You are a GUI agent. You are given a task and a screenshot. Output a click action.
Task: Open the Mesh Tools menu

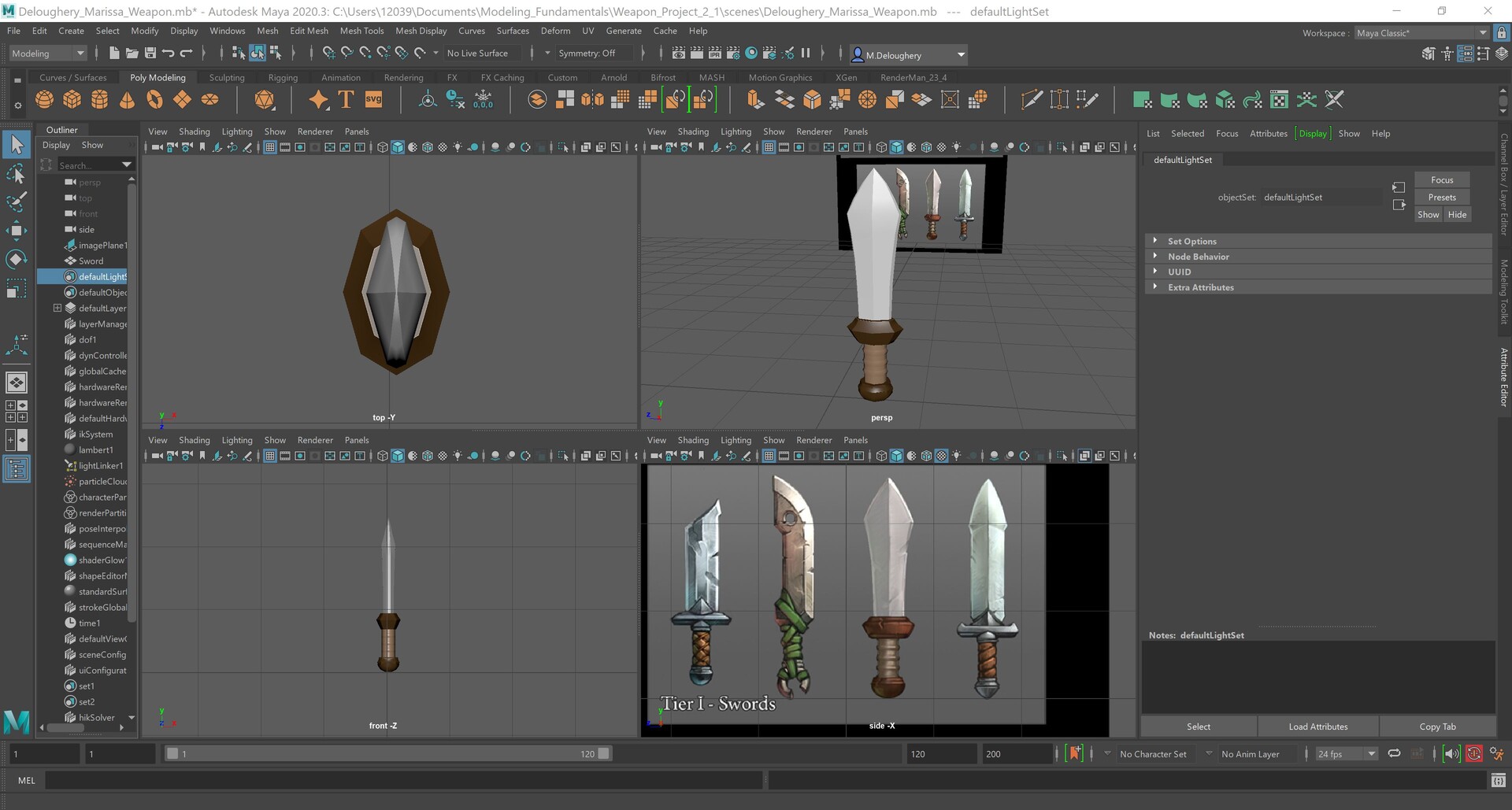tap(361, 31)
